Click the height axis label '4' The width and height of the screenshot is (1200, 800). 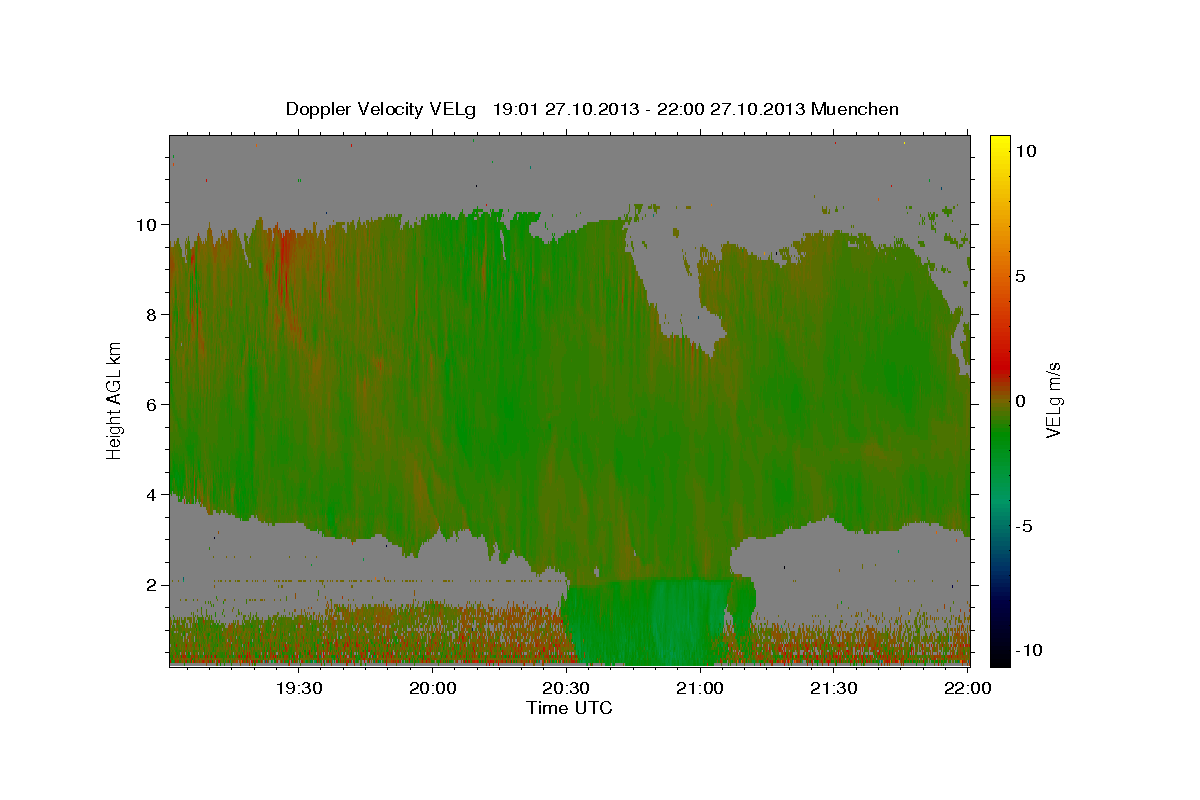pos(152,494)
